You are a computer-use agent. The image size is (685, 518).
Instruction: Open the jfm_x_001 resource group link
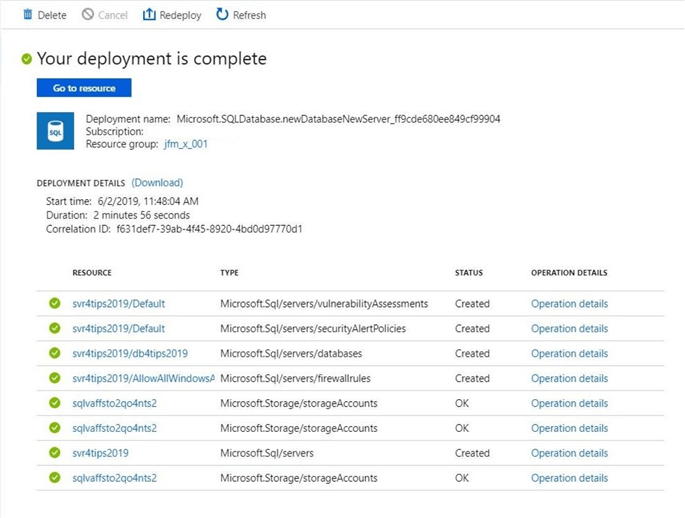pos(185,144)
